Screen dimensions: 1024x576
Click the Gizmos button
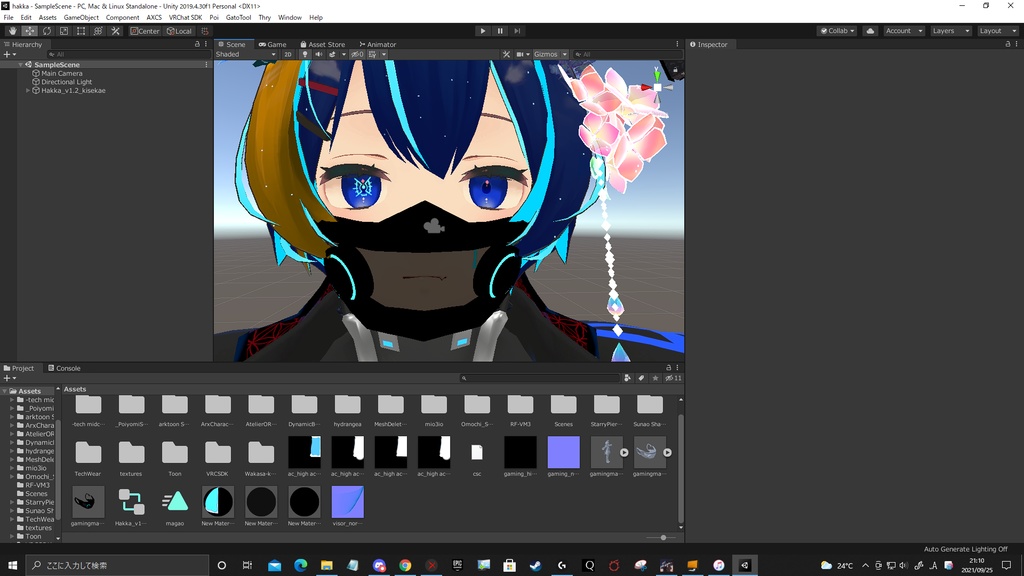(x=545, y=54)
